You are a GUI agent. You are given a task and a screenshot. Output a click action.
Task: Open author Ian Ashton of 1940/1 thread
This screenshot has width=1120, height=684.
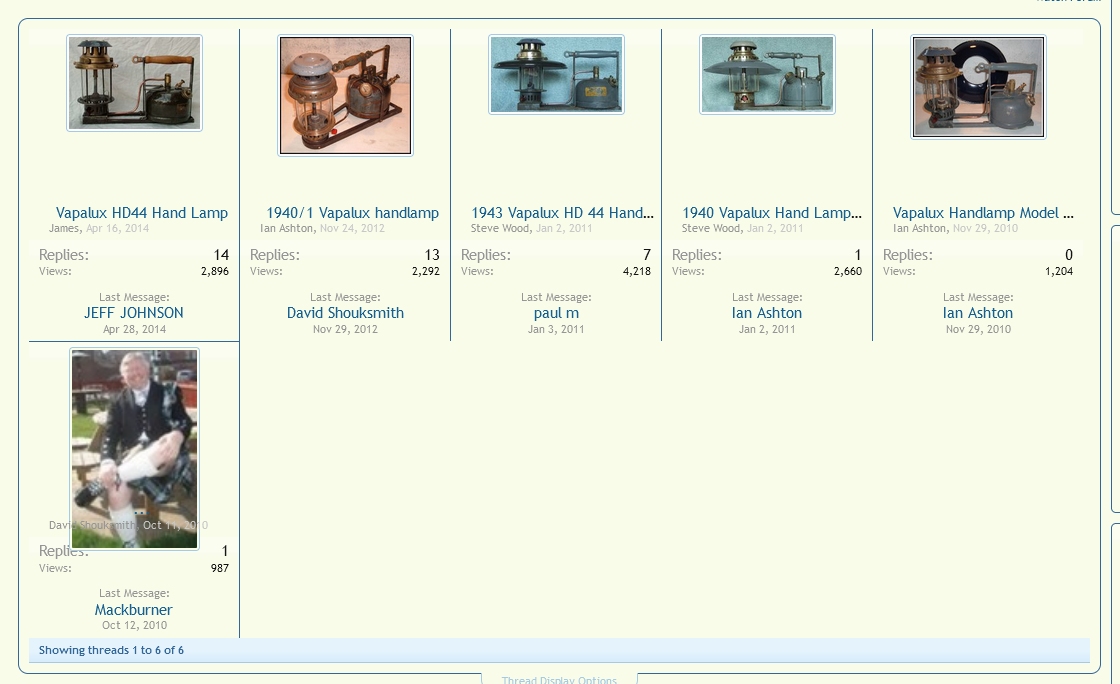tap(286, 228)
